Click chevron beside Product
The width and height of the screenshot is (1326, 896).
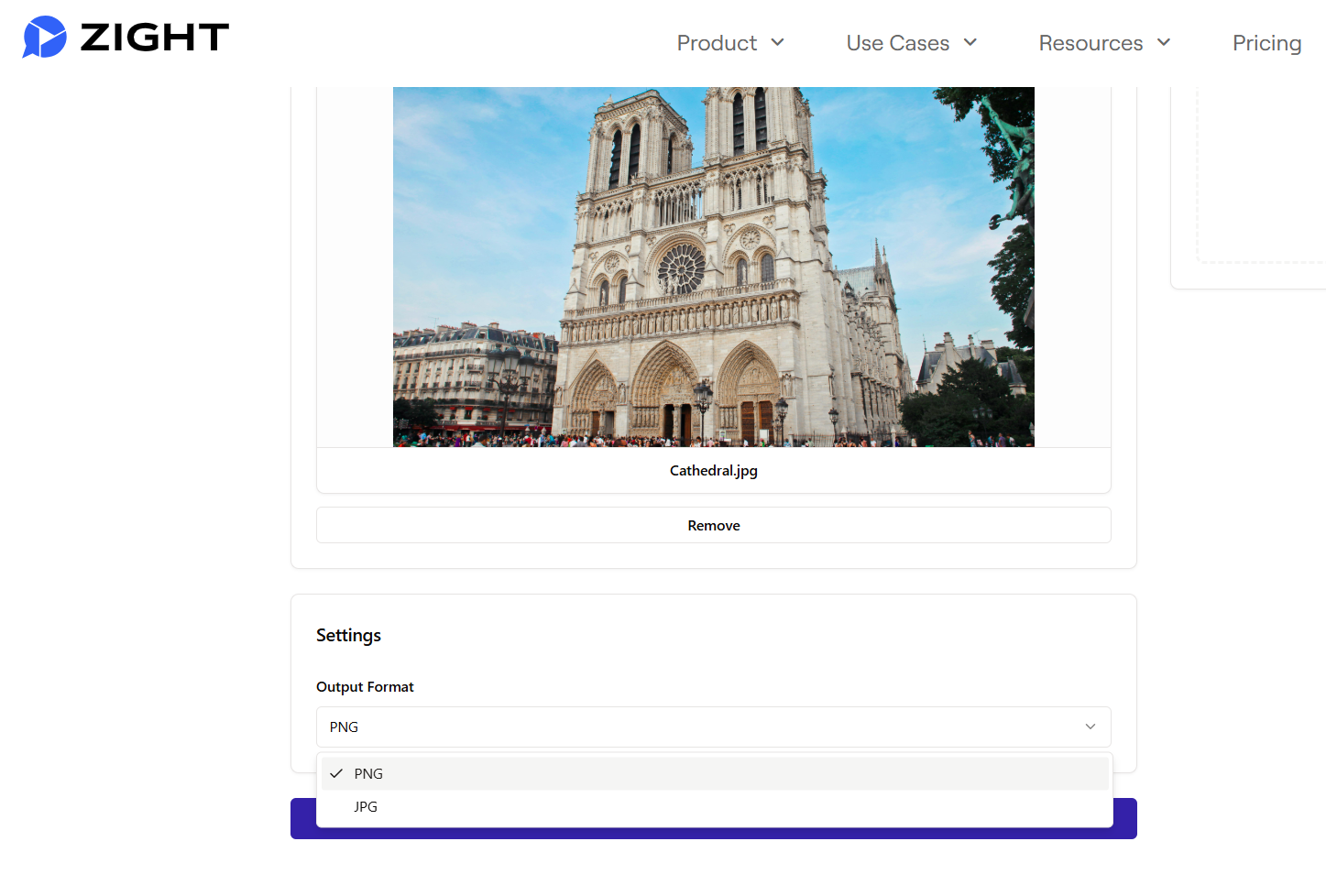tap(777, 42)
